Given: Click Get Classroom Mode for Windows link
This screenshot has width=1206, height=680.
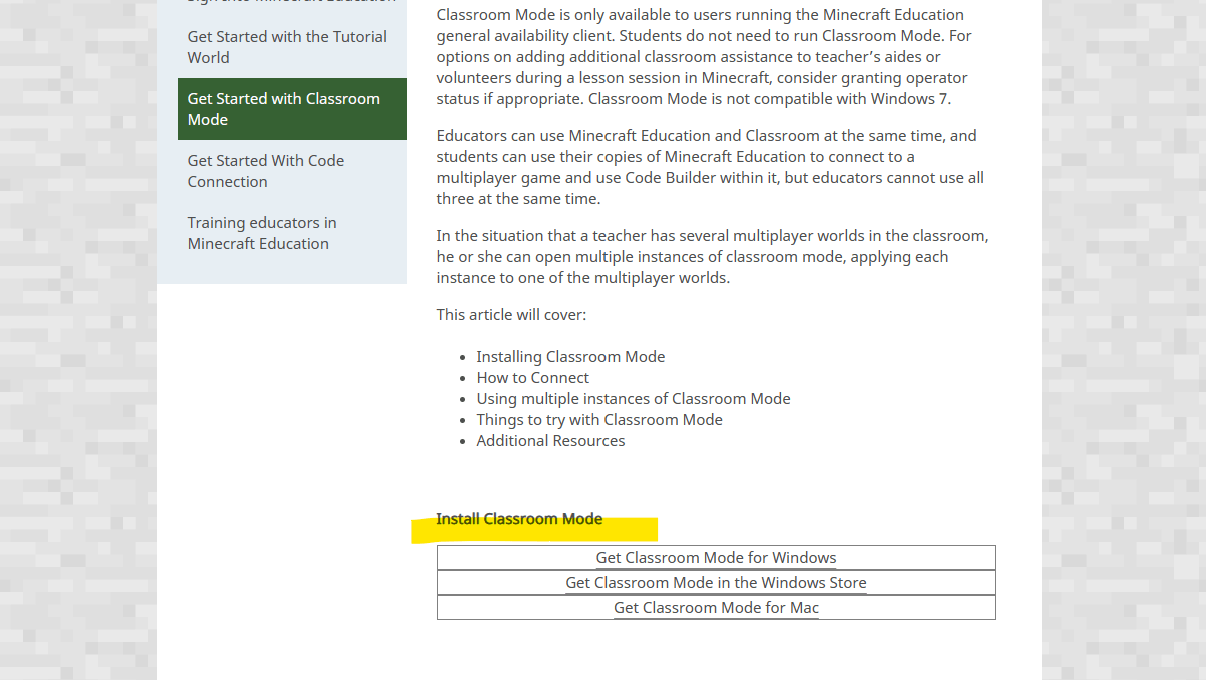Looking at the screenshot, I should click(716, 558).
